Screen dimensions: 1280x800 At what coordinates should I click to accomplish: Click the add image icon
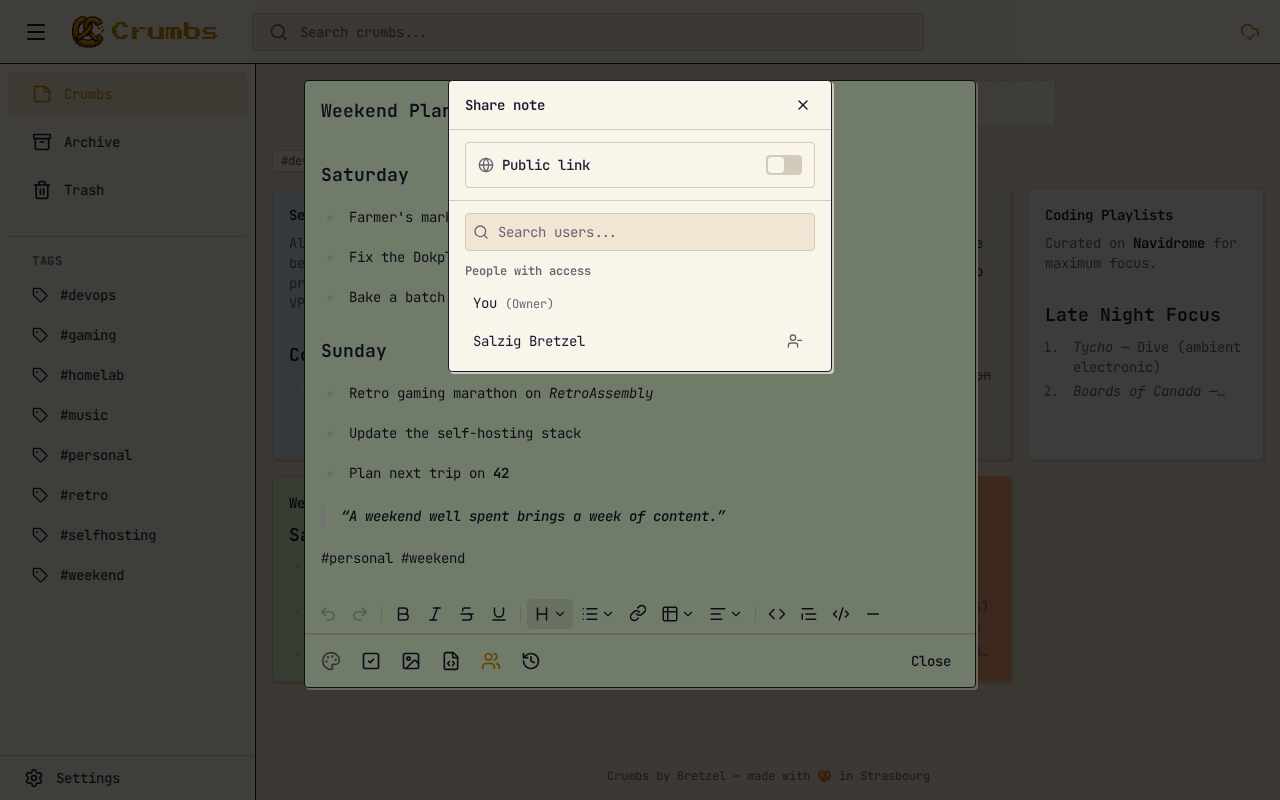[x=411, y=661]
